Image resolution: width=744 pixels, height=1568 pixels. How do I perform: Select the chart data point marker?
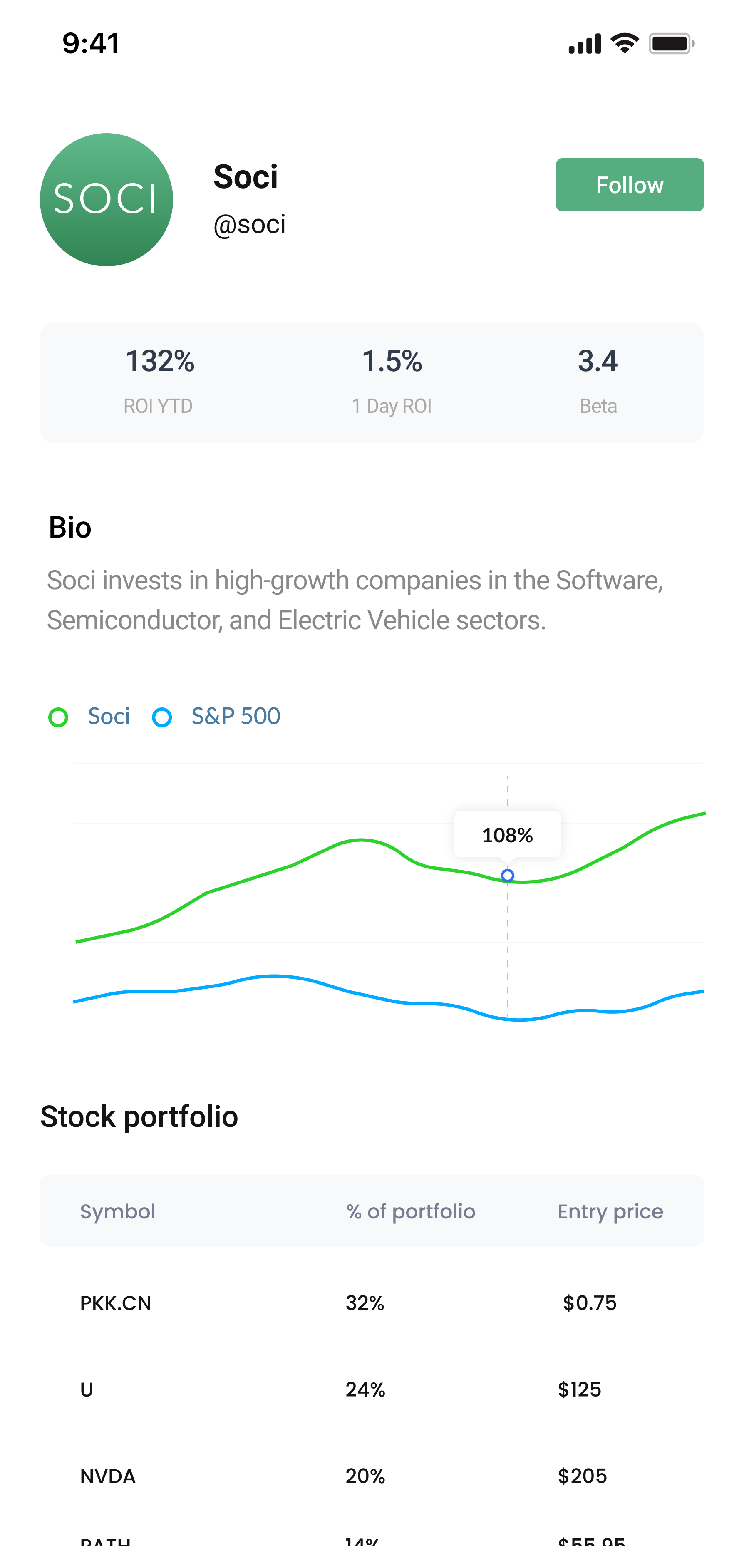coord(507,875)
